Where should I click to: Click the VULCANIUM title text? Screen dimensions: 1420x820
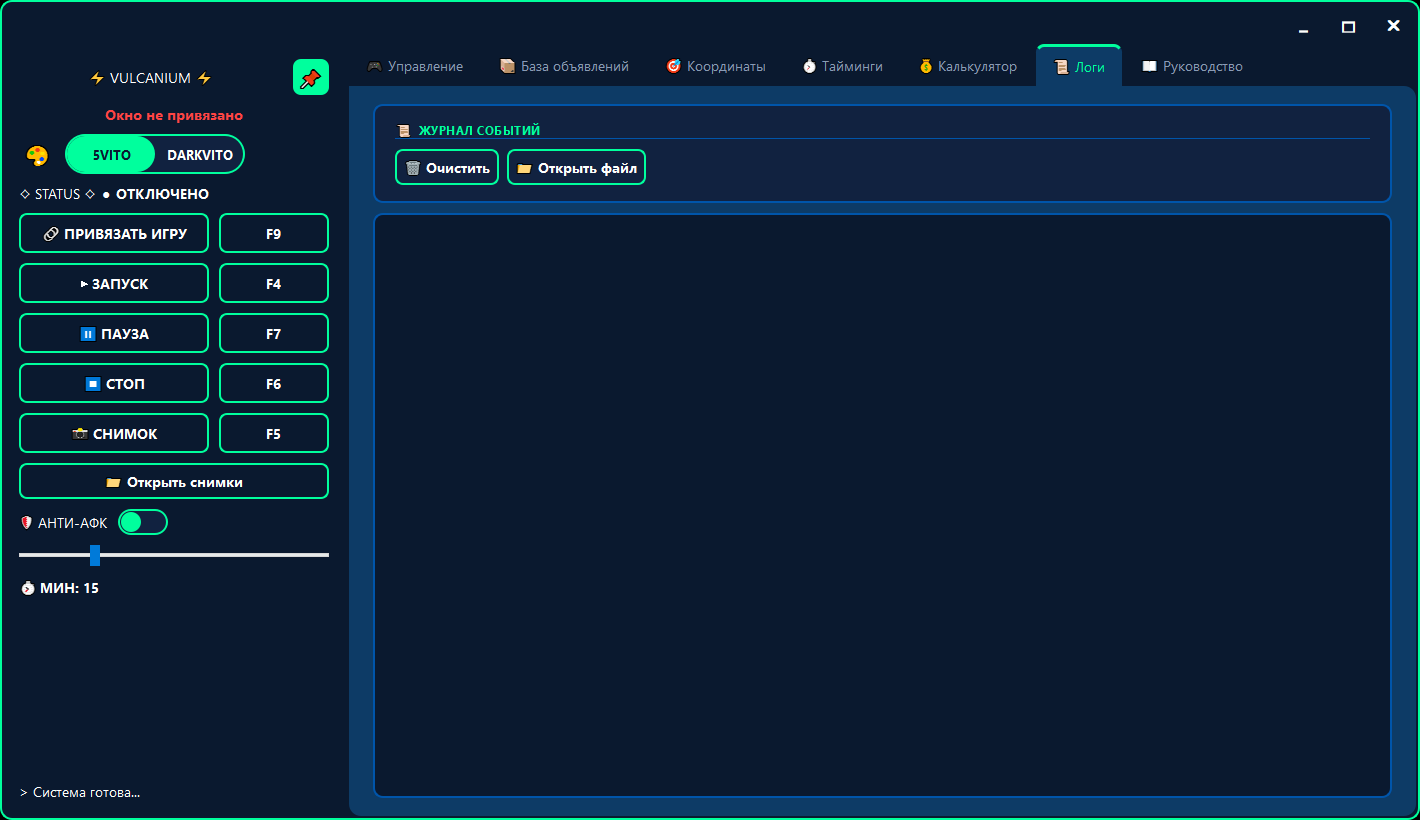click(150, 78)
